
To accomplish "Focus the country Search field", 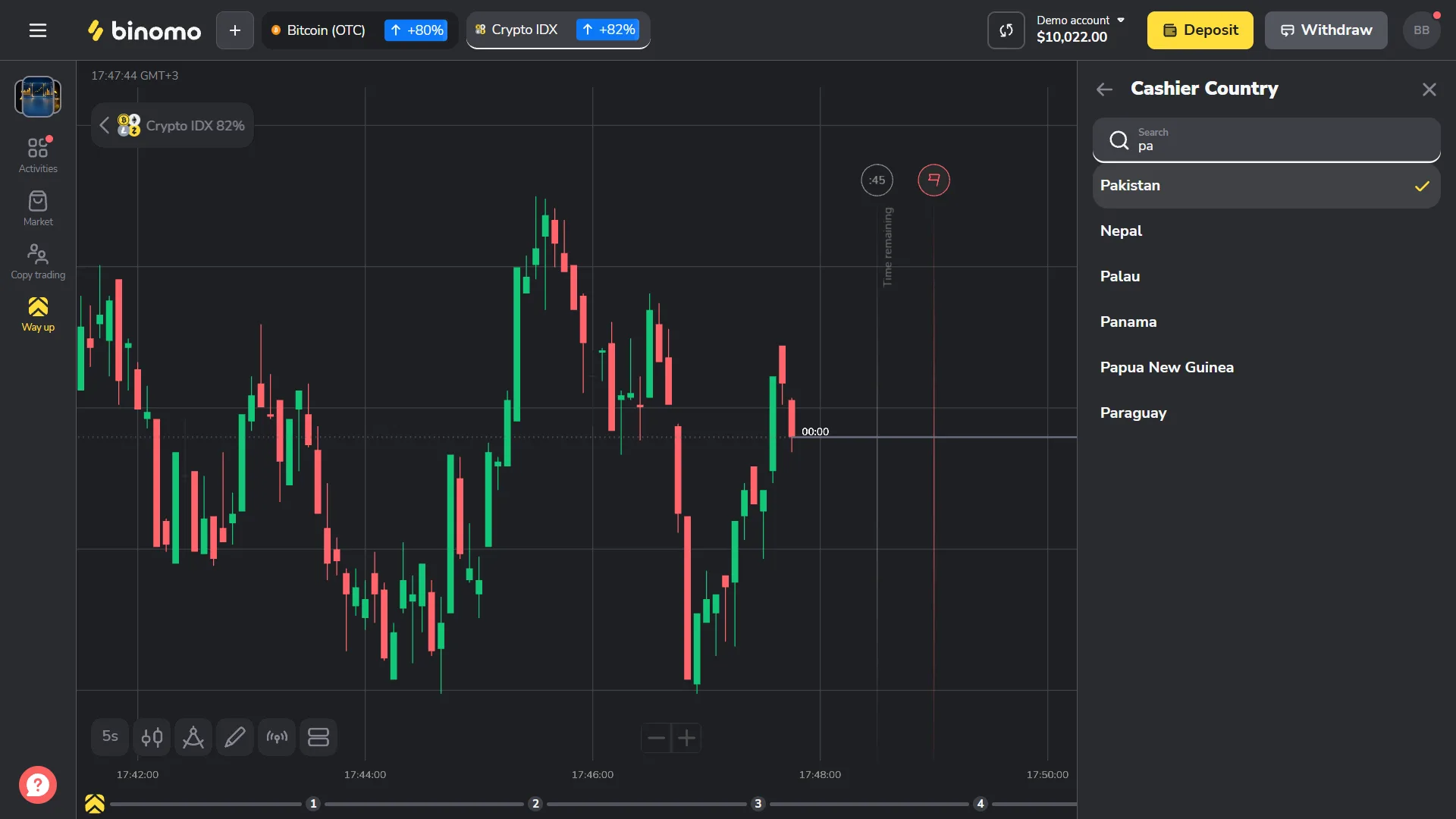I will point(1266,140).
